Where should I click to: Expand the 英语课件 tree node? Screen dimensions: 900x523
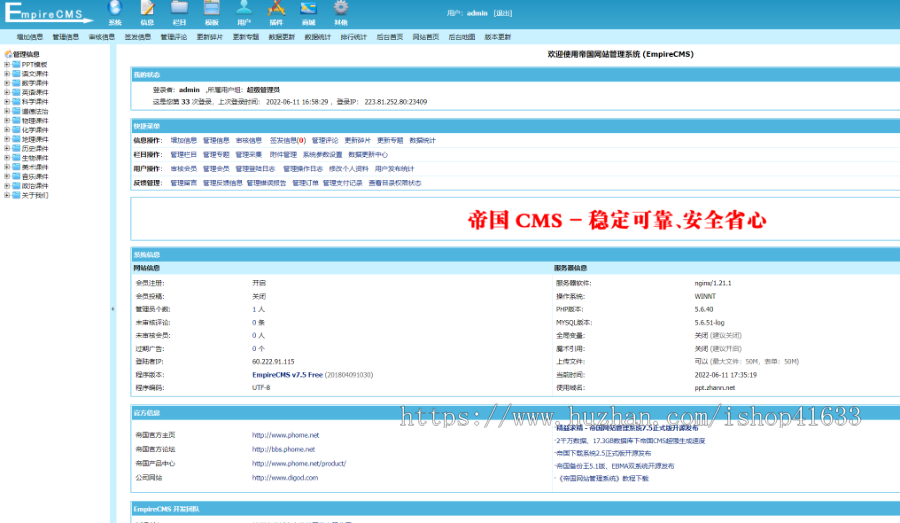[7, 92]
